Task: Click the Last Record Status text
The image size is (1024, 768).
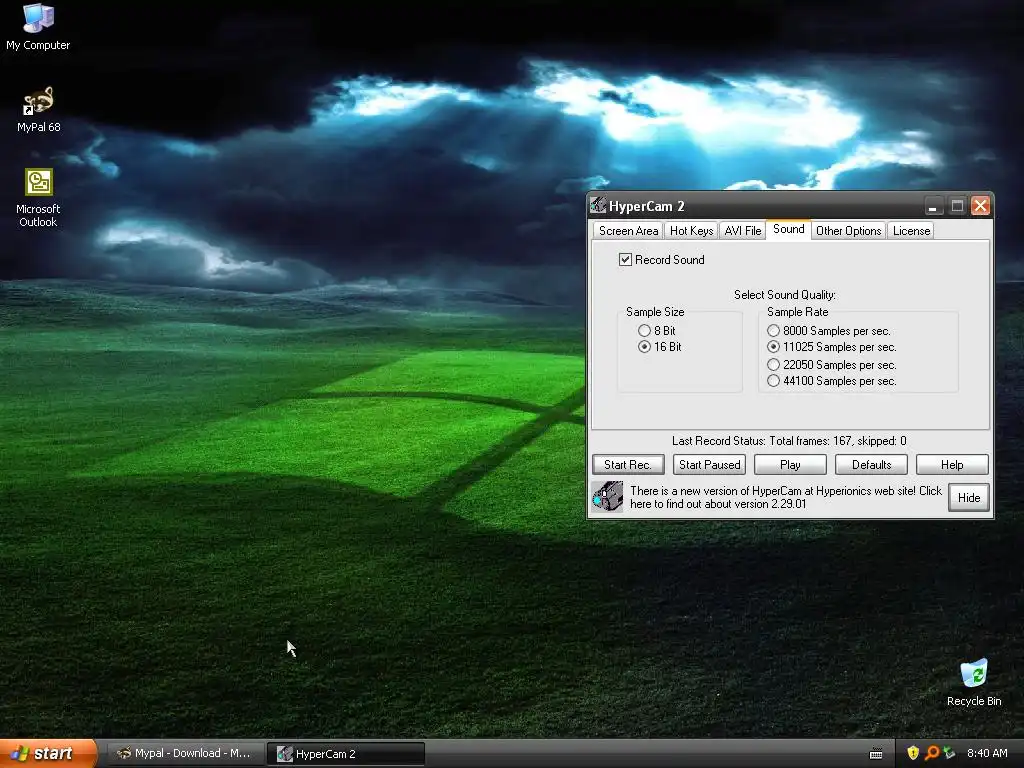Action: click(x=789, y=441)
